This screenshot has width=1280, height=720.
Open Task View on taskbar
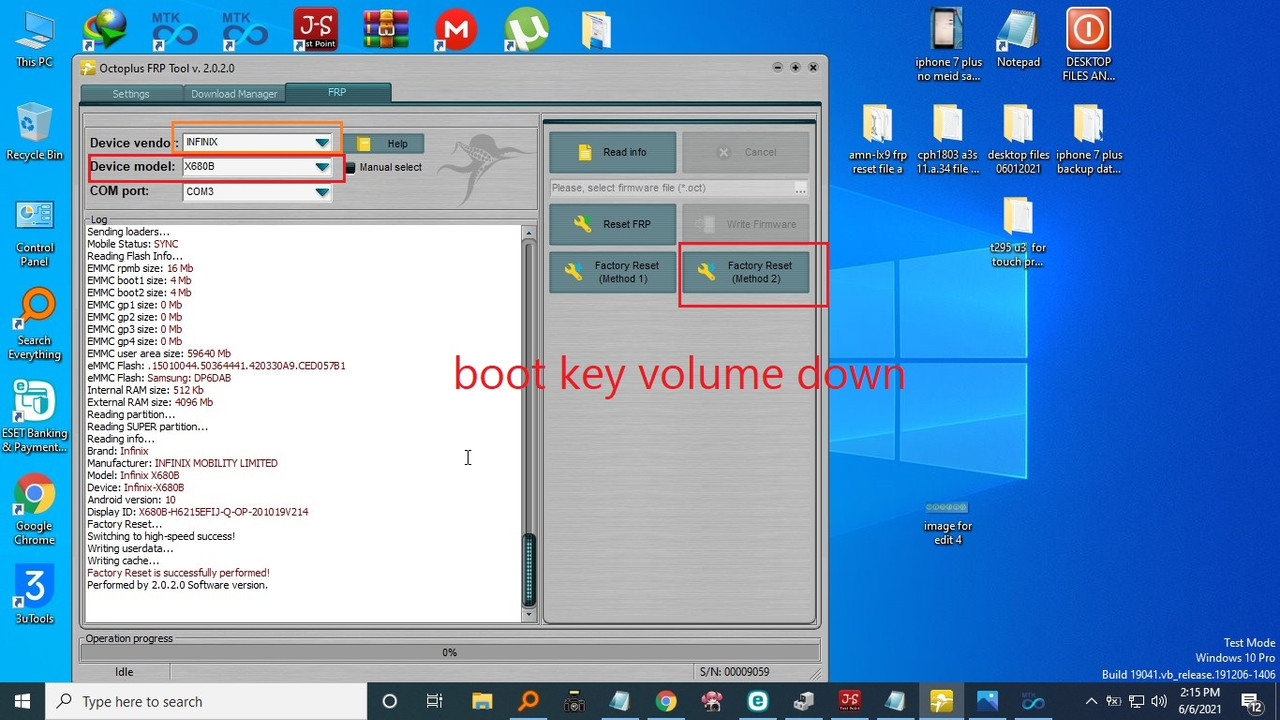435,701
